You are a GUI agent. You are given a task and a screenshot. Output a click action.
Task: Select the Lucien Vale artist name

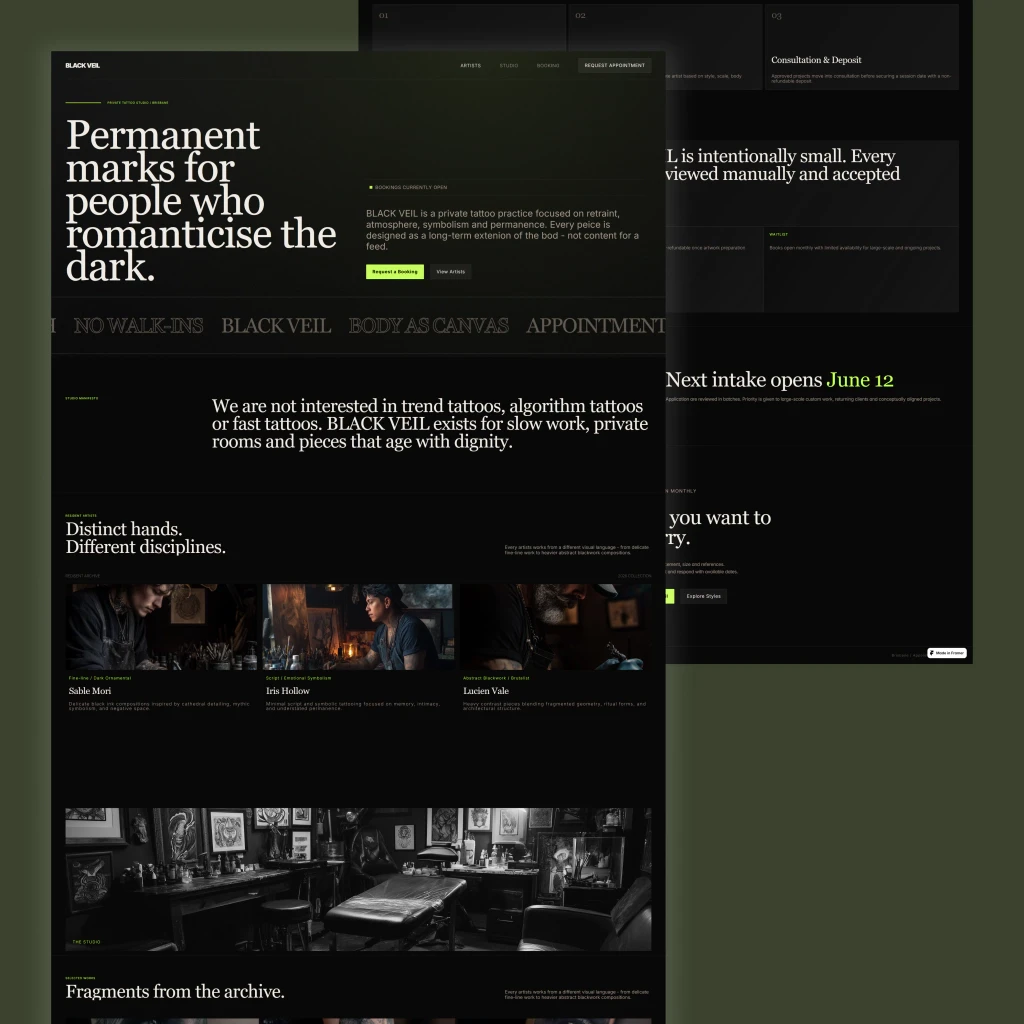[x=485, y=691]
